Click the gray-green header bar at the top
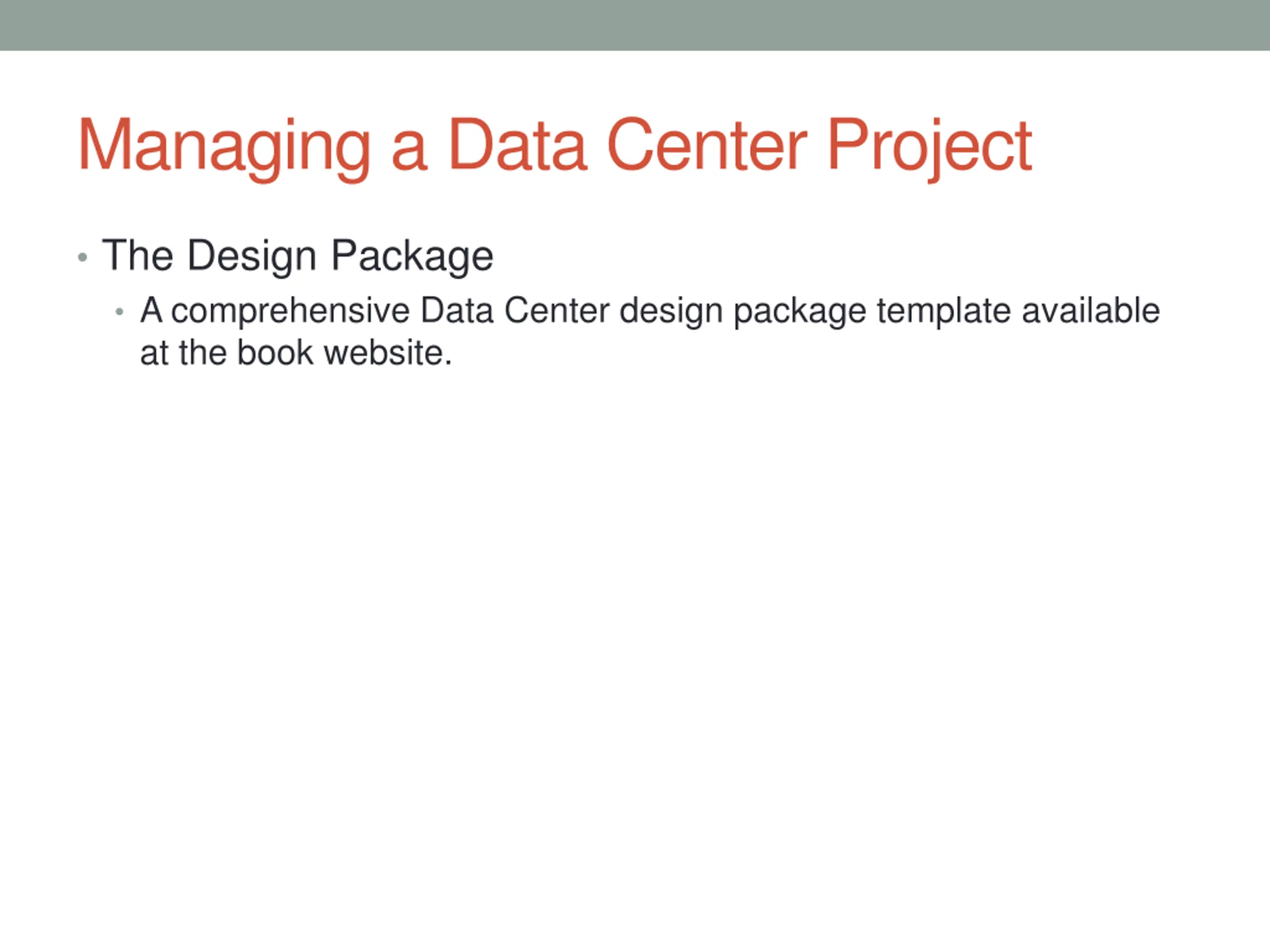The height and width of the screenshot is (952, 1270). tap(635, 25)
